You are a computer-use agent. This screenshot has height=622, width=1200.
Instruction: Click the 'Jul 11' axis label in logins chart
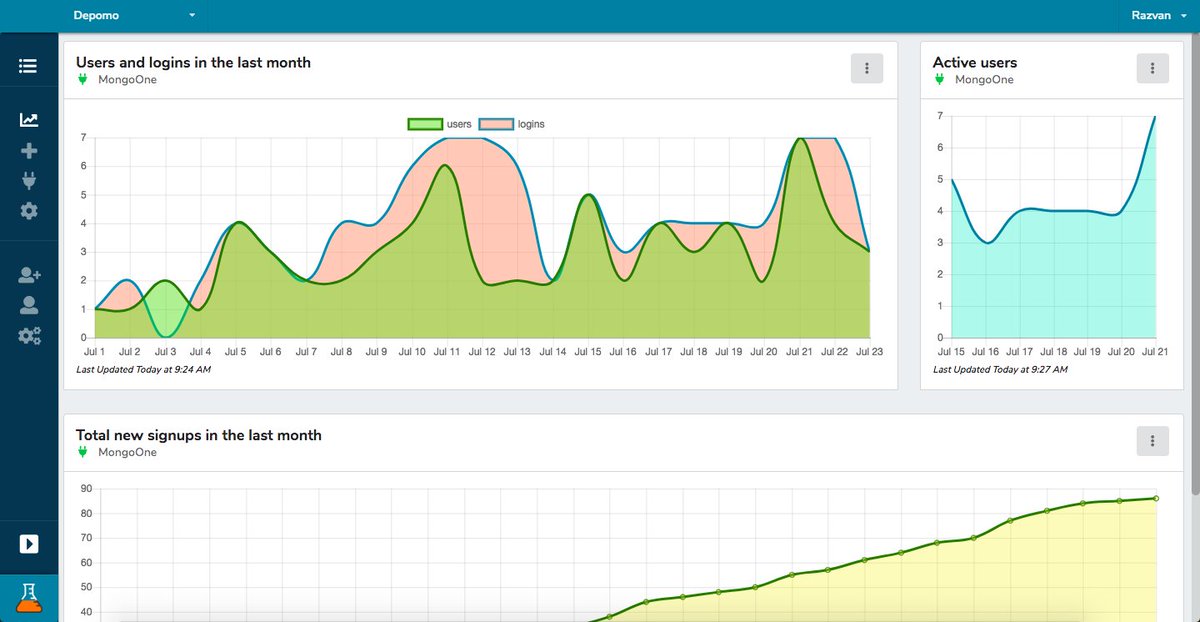[x=446, y=352]
